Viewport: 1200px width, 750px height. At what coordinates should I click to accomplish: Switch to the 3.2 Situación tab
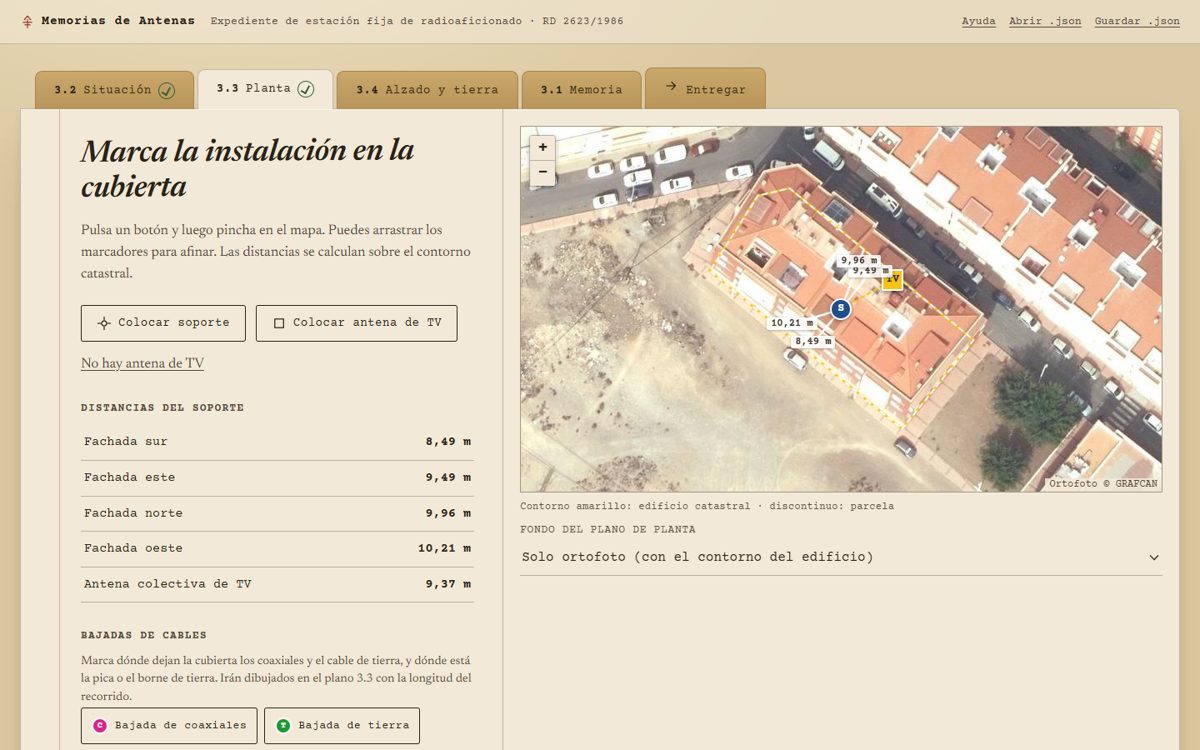pos(115,90)
